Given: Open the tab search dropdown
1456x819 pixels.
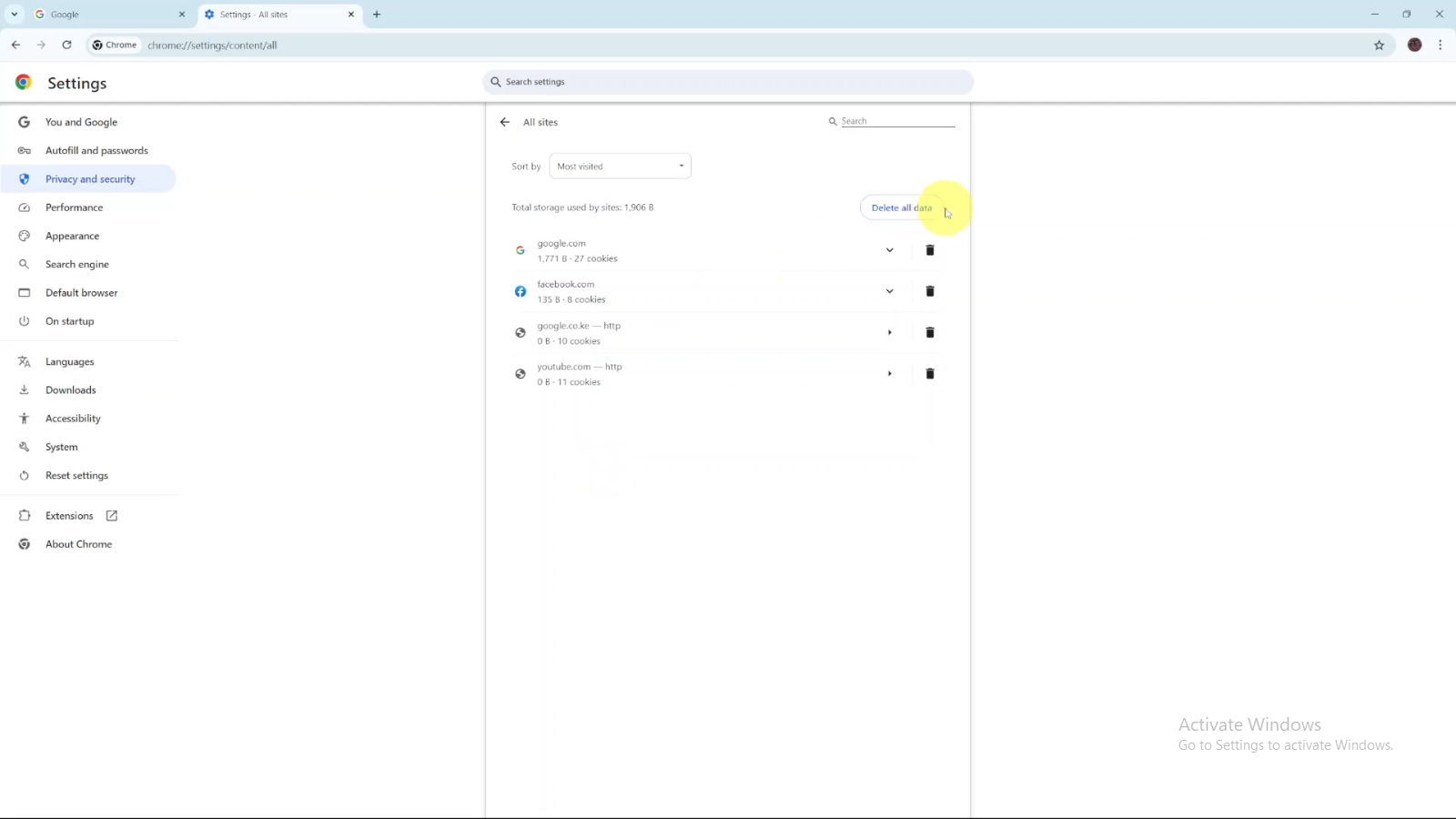Looking at the screenshot, I should pyautogui.click(x=15, y=15).
